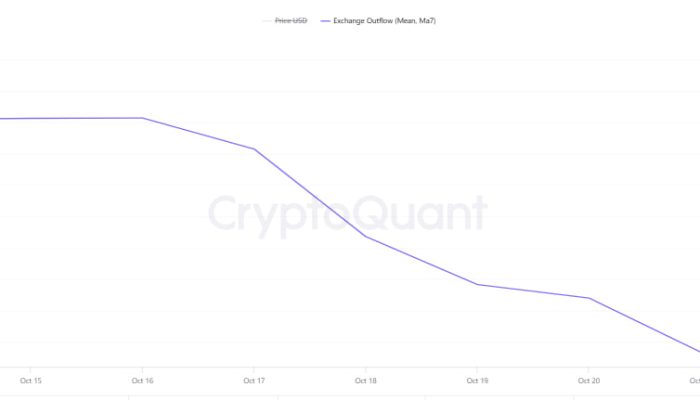The height and width of the screenshot is (400, 700).
Task: Toggle the Price USD legend series
Action: coord(293,20)
